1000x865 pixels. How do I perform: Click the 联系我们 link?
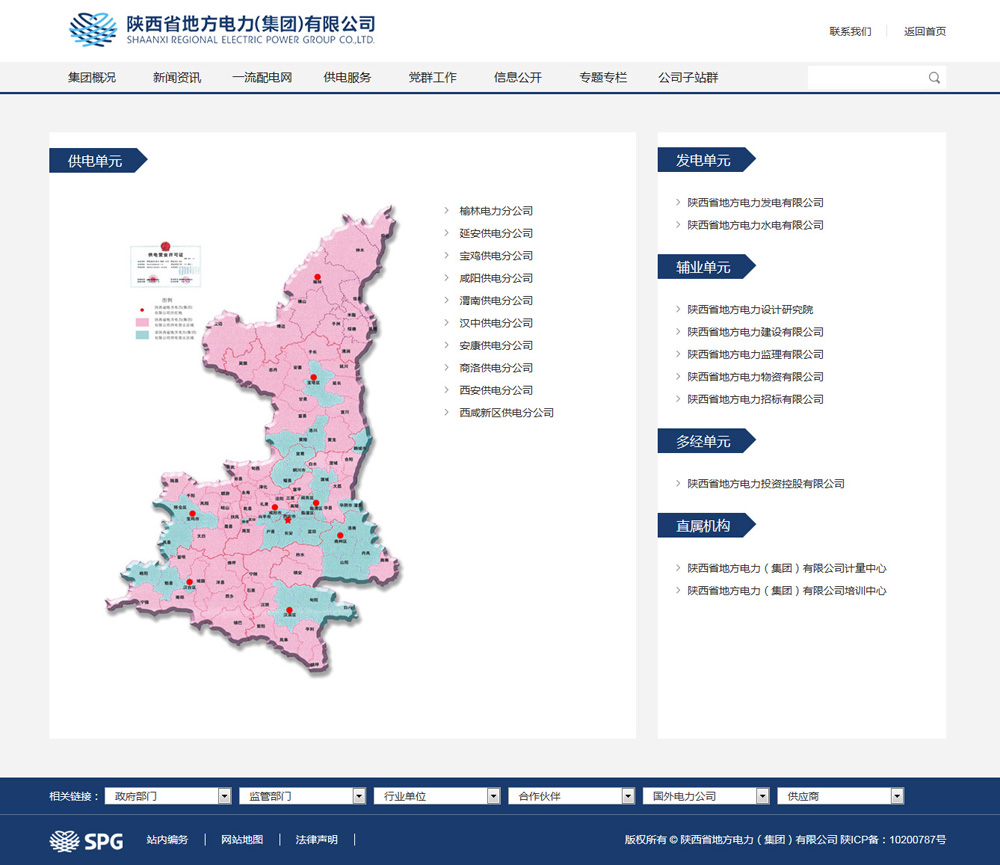850,31
